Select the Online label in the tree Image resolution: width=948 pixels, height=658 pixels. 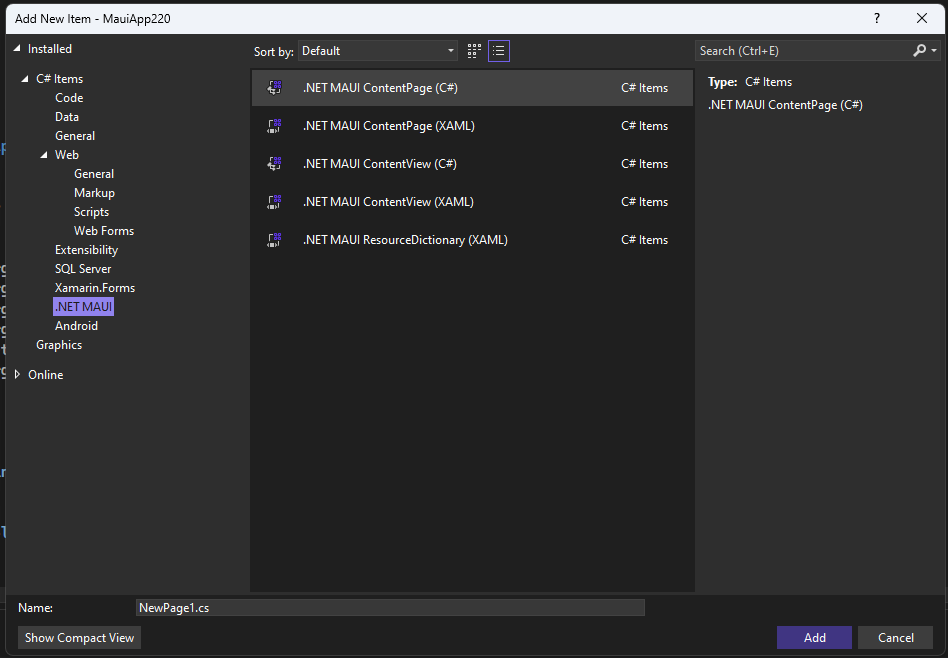45,375
